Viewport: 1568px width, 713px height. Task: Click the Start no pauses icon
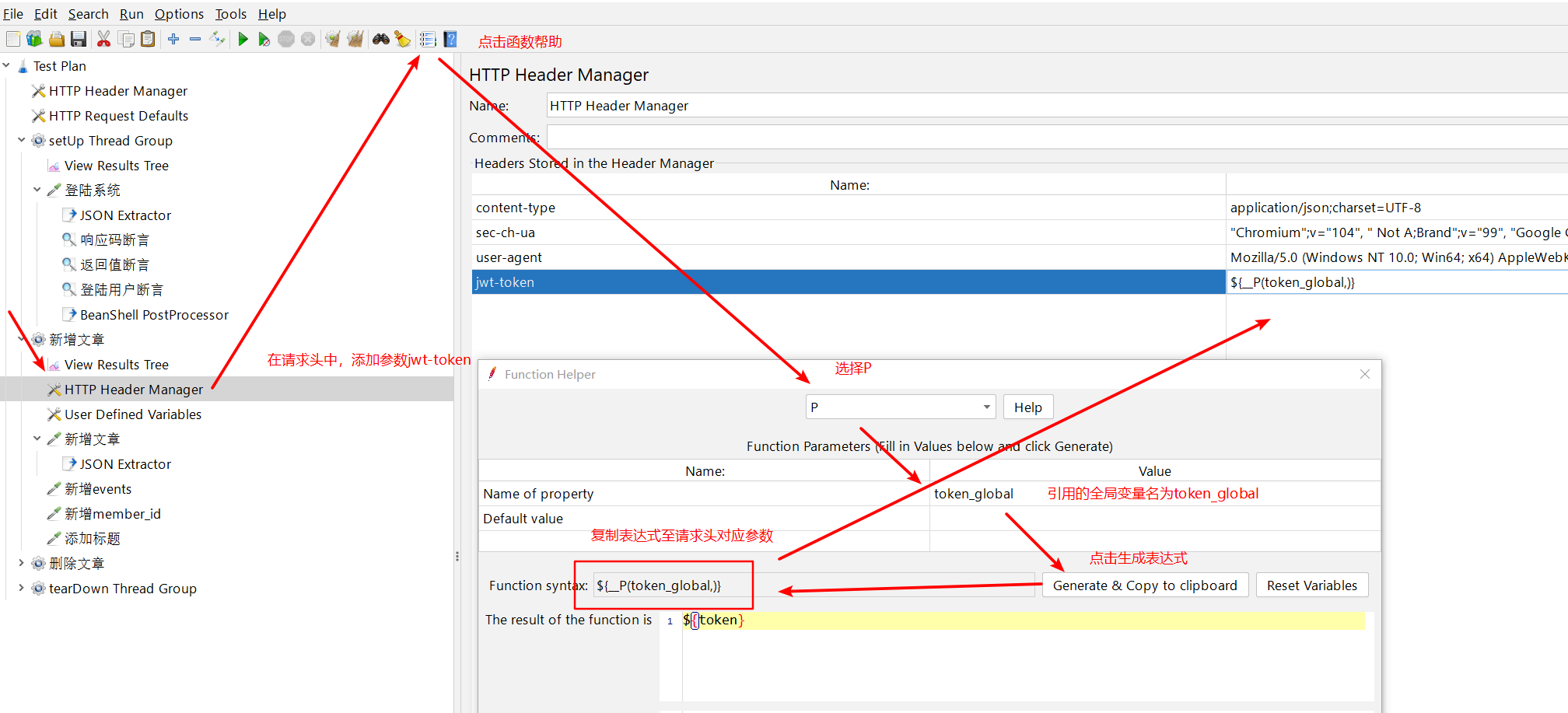(264, 39)
